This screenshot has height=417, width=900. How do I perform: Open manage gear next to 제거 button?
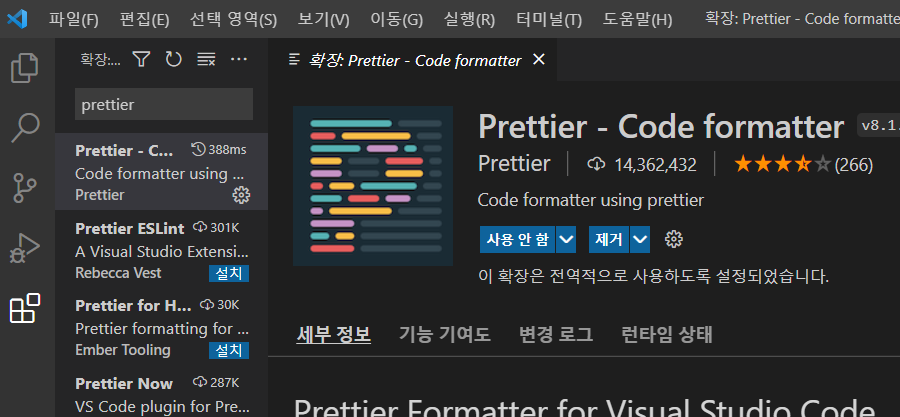click(x=673, y=239)
